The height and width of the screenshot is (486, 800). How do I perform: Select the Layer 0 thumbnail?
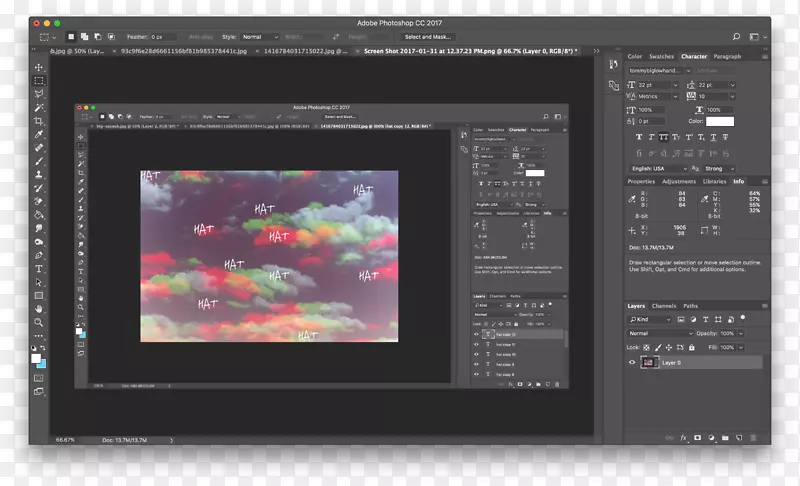[648, 362]
